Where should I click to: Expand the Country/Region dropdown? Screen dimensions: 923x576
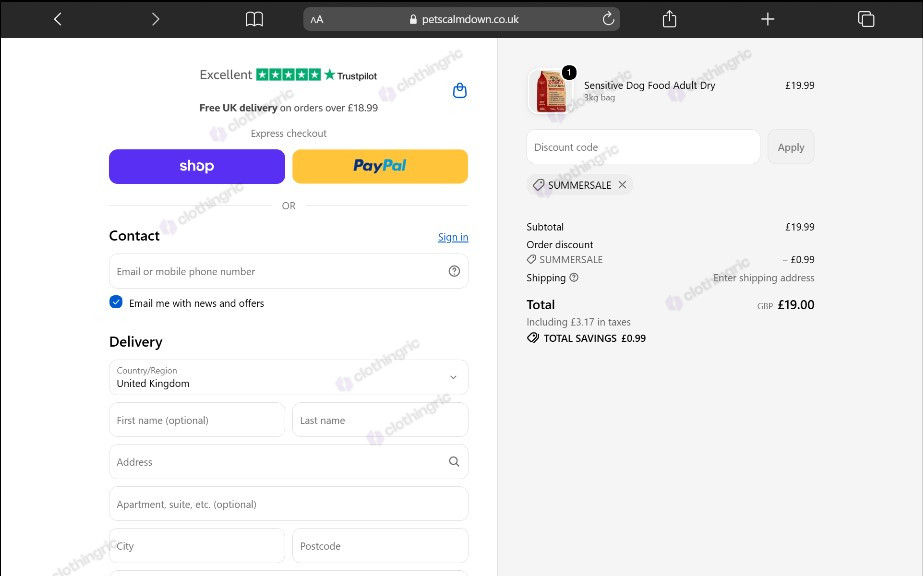pyautogui.click(x=288, y=377)
